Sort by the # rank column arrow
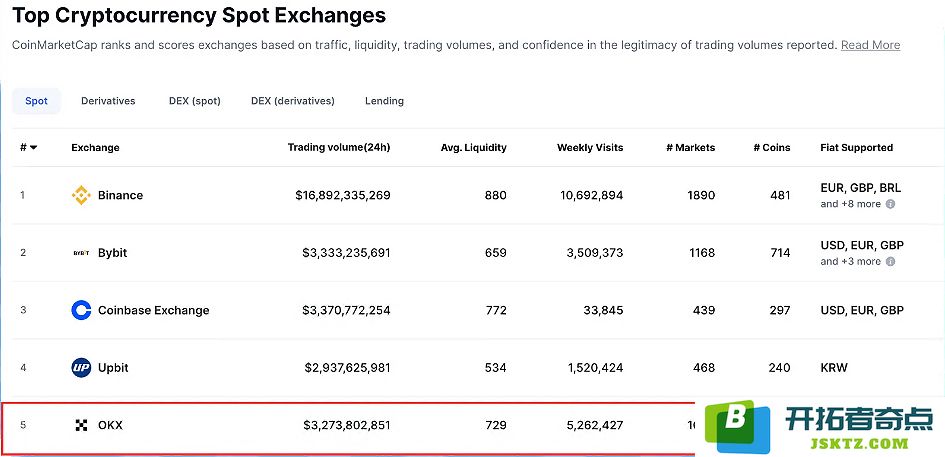The image size is (945, 457). click(33, 148)
